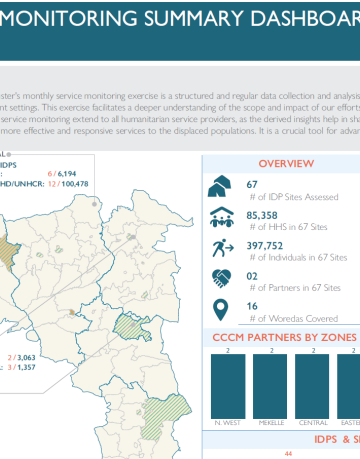Viewport: 360px width, 459px height.
Task: Click the 12 / 100,478 UNHCR label
Action: 68,184
